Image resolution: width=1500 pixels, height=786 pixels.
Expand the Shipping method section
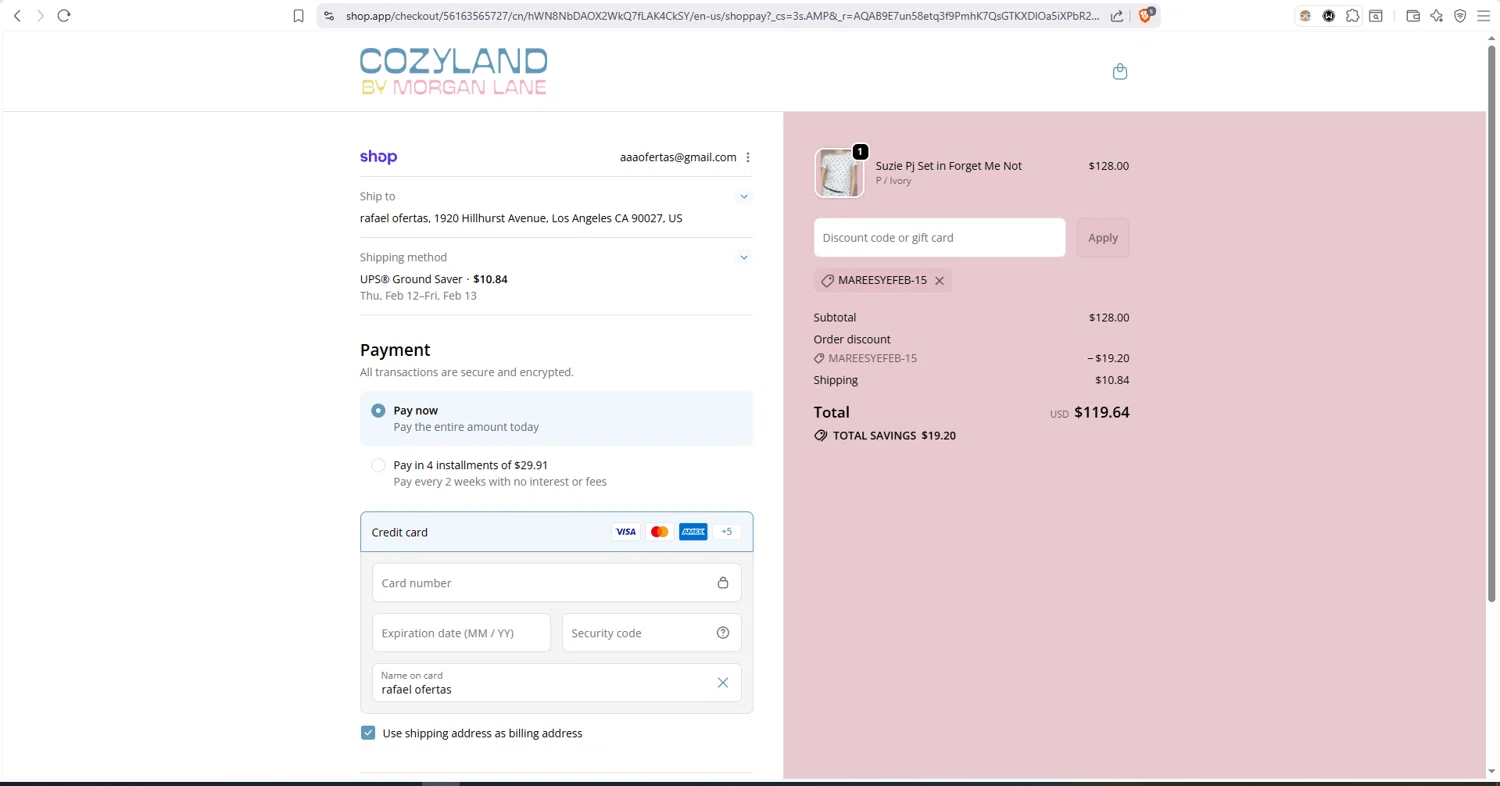[744, 258]
